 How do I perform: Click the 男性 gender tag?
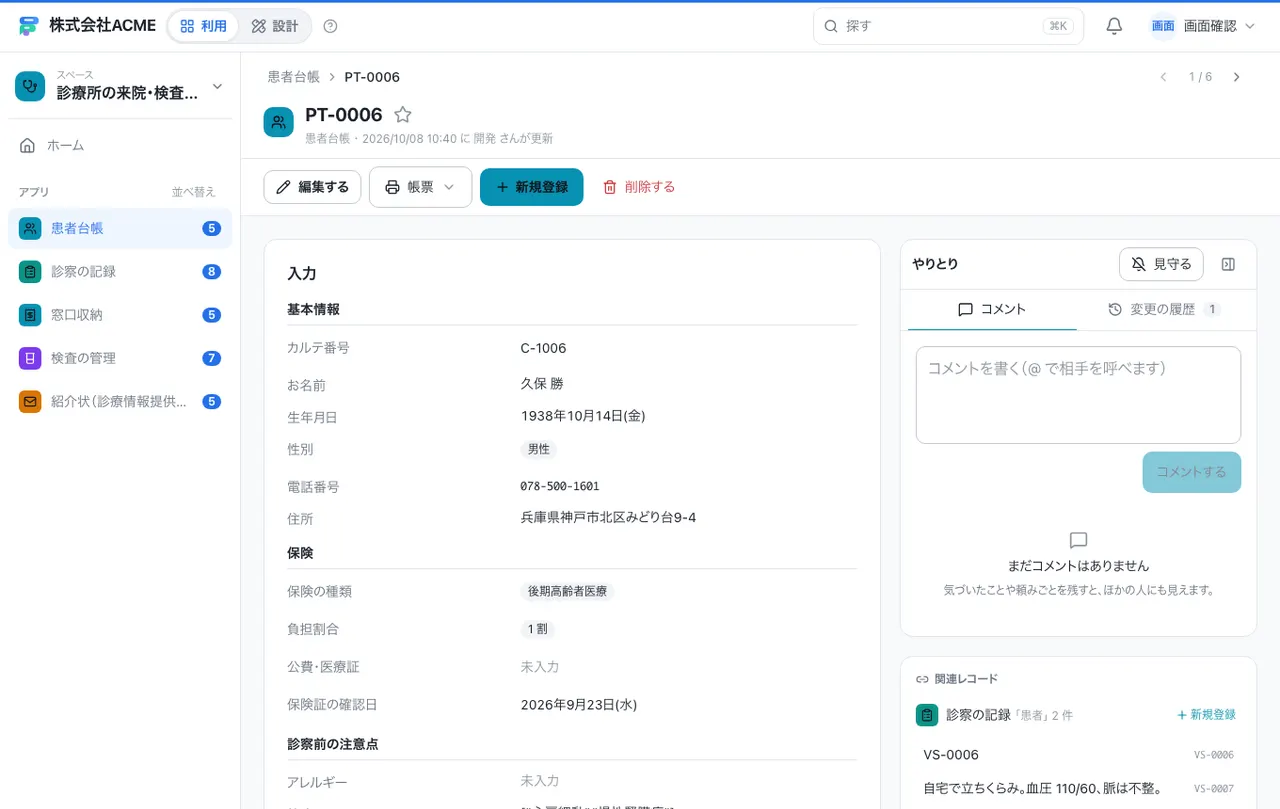[539, 449]
